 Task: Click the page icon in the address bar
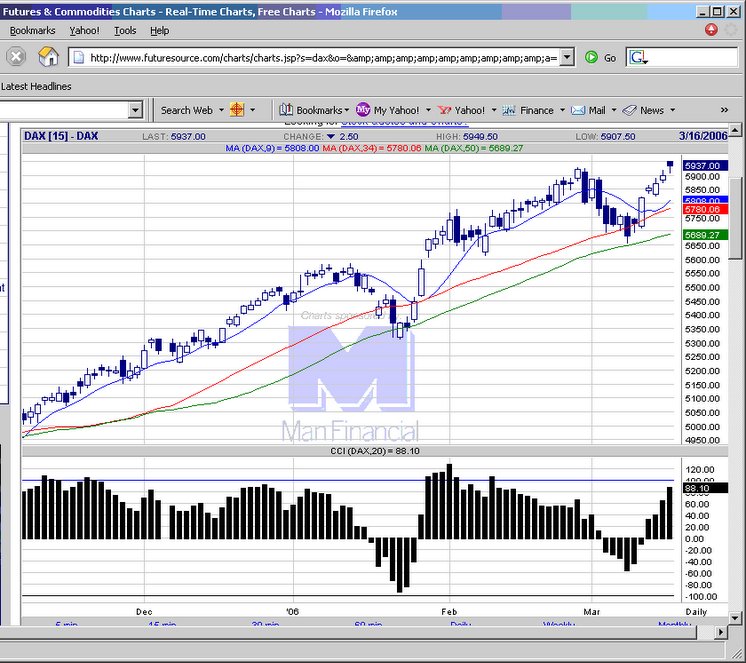79,58
